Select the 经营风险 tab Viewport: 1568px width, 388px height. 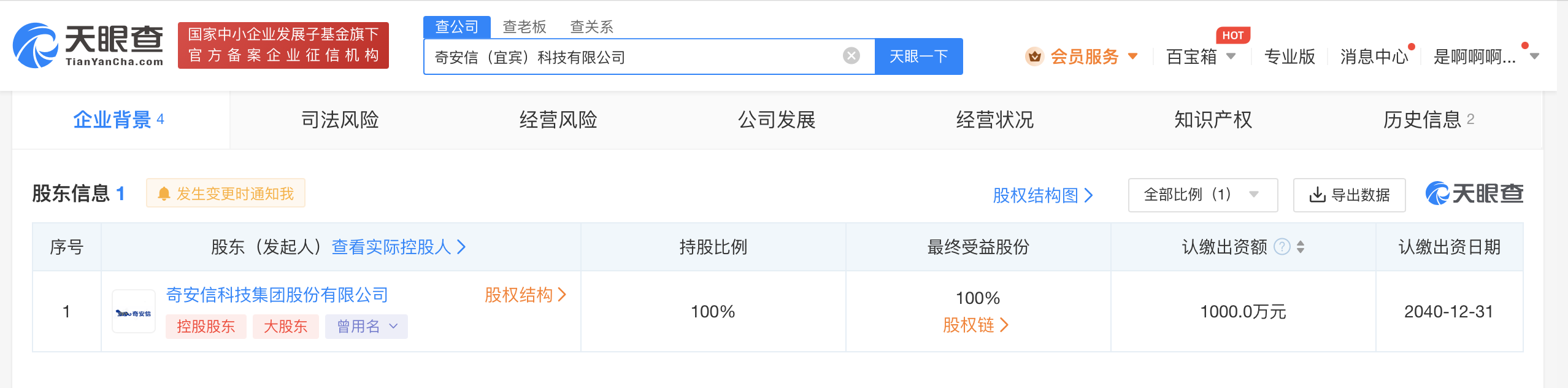[558, 120]
